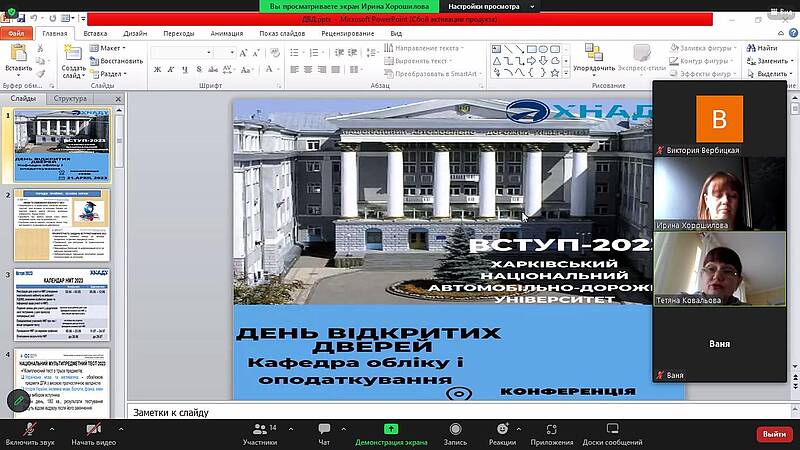
Task: Toggle bold Ж formatting
Action: pyautogui.click(x=158, y=69)
